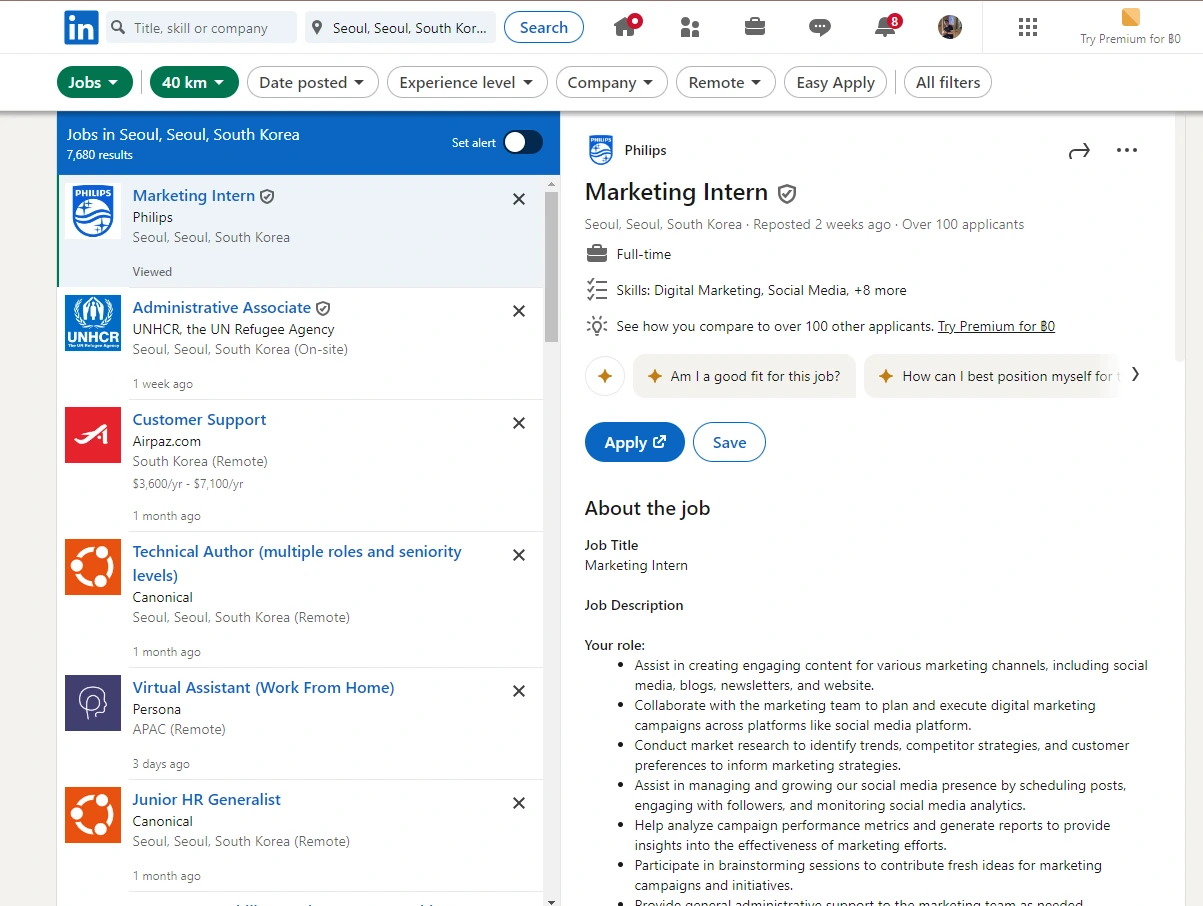This screenshot has height=906, width=1203.
Task: Go to the Home feed icon
Action: click(x=626, y=27)
